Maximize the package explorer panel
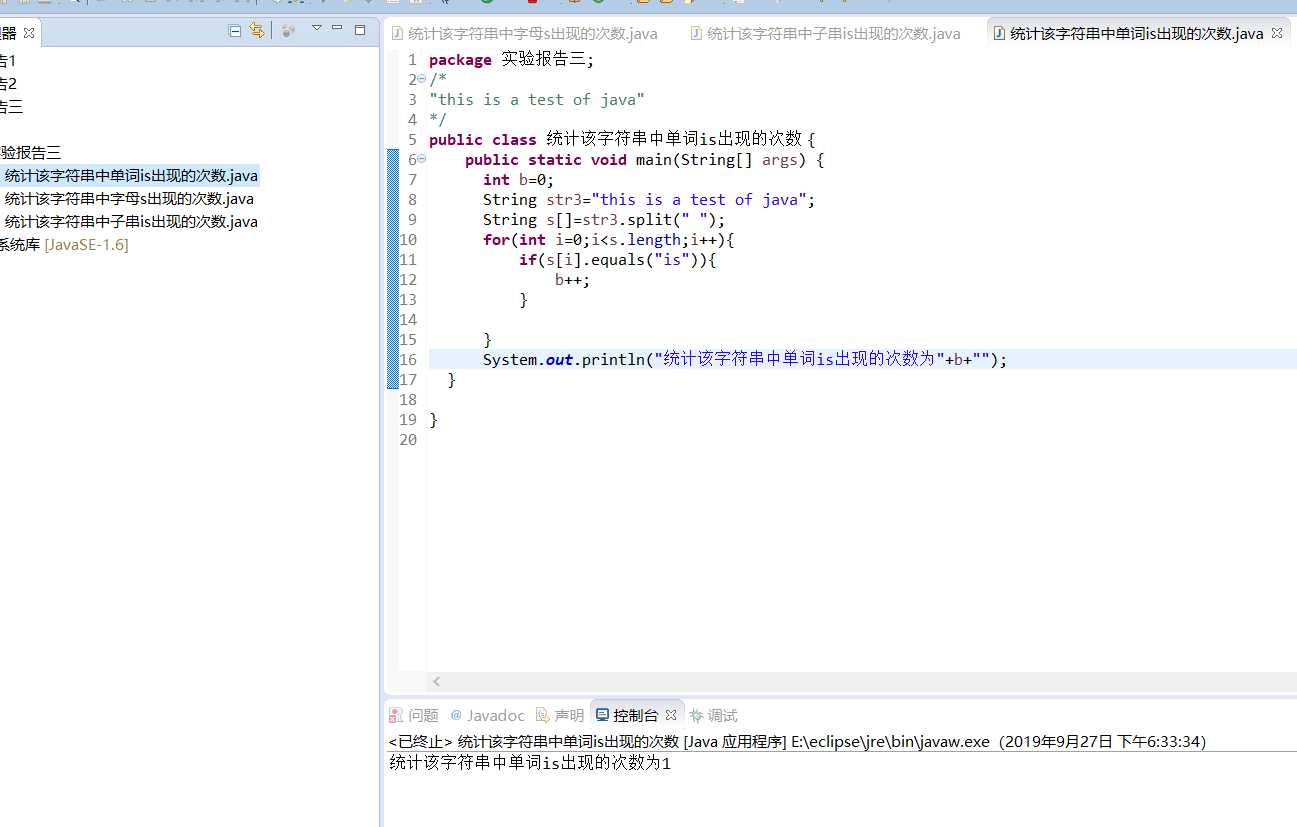 tap(360, 30)
